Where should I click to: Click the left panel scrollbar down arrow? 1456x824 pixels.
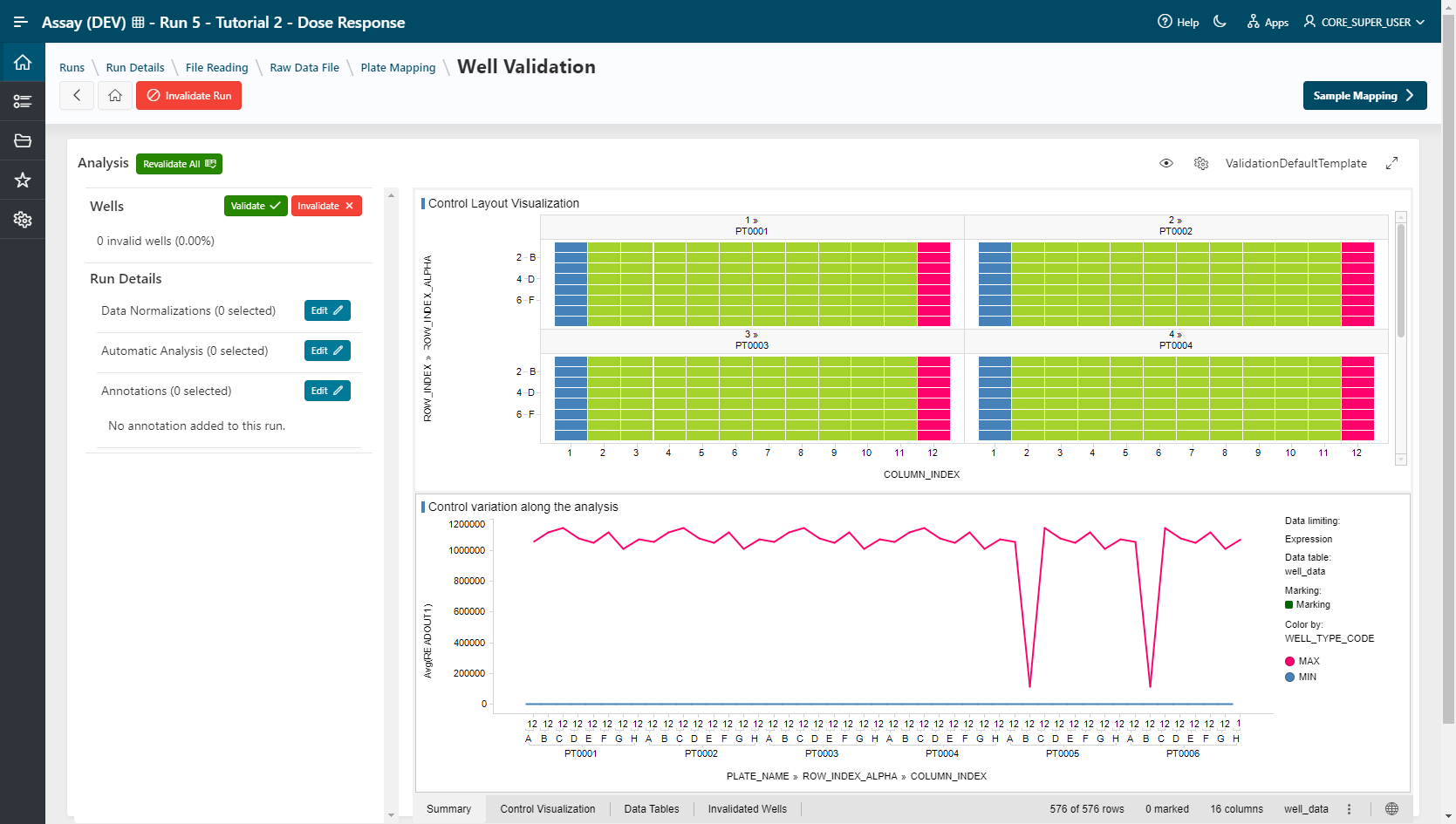[391, 815]
